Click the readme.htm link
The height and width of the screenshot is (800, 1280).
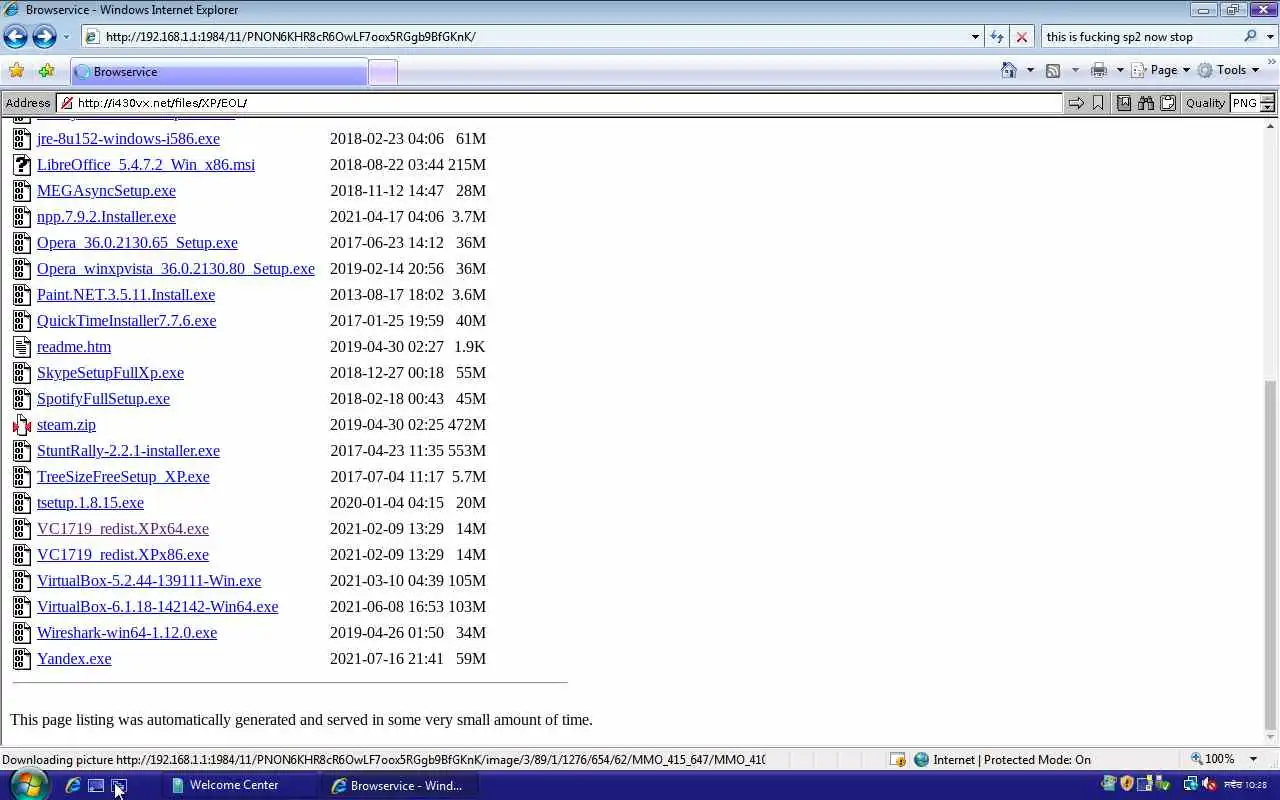pos(74,347)
